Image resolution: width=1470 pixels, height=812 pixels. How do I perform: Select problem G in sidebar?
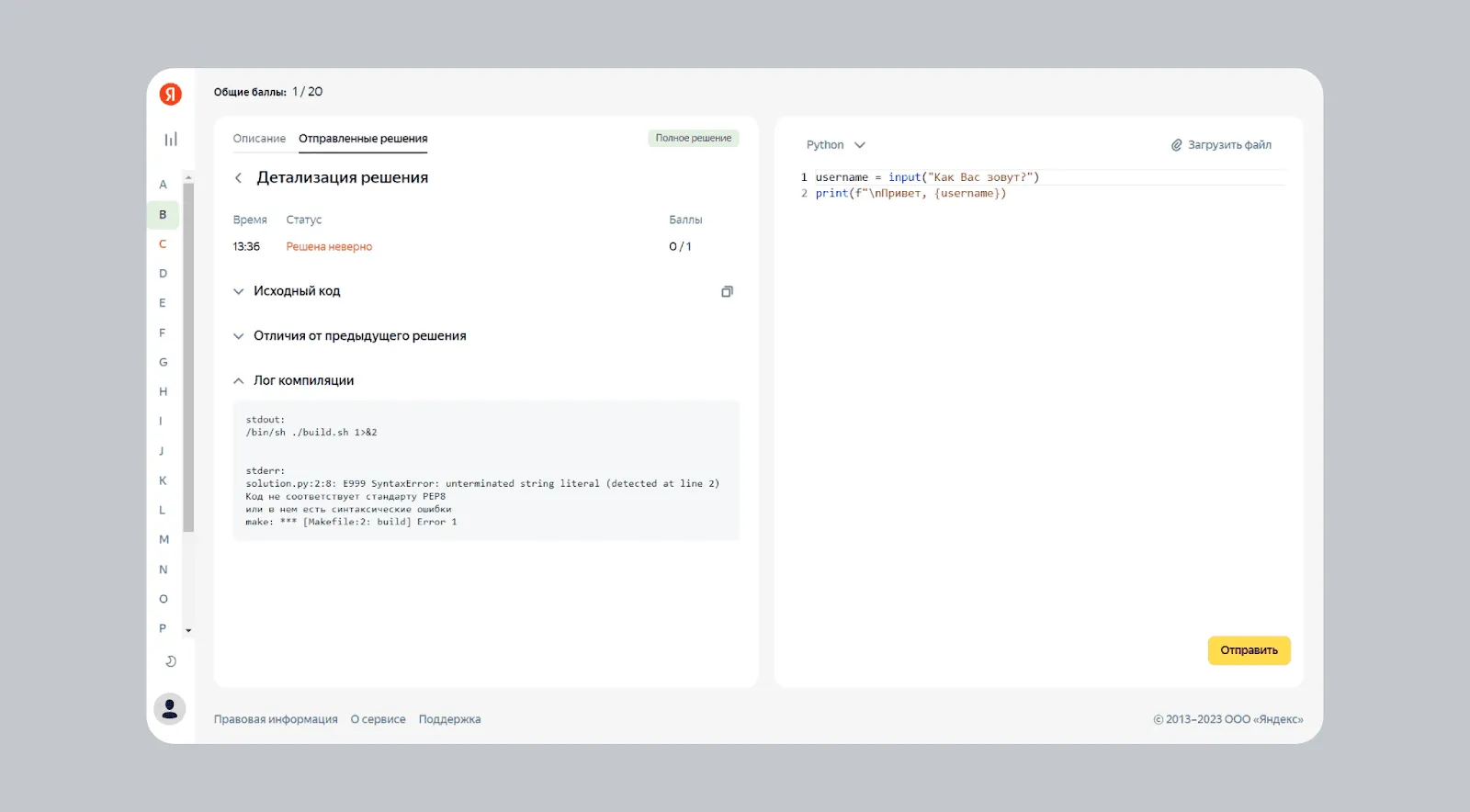(164, 362)
